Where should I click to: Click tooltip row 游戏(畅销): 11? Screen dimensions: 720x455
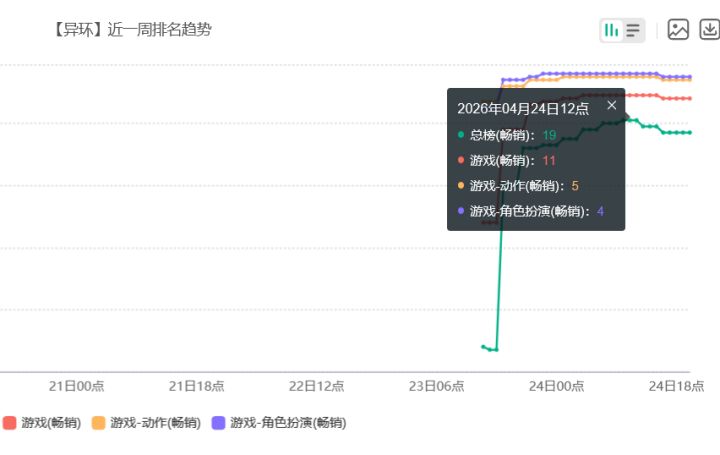coord(507,161)
